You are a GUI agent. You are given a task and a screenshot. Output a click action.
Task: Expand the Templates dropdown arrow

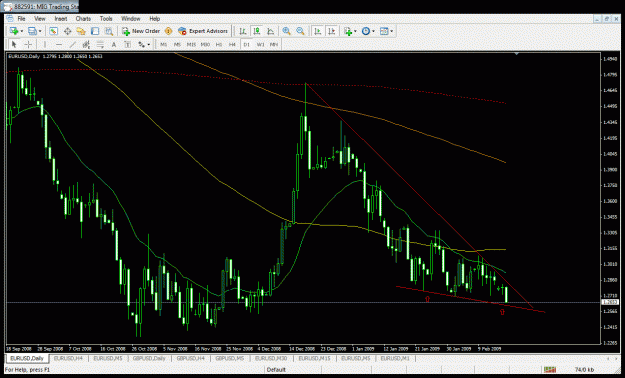(x=392, y=31)
